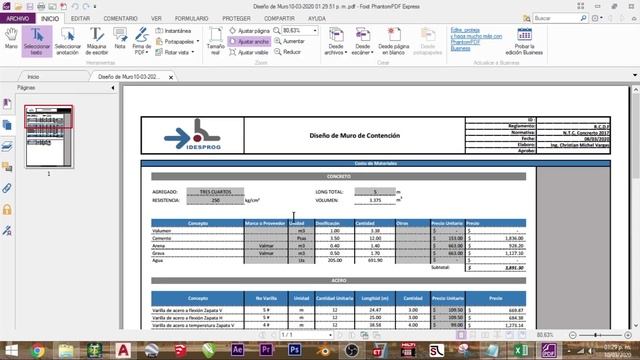The width and height of the screenshot is (640, 360).
Task: Open Excel from the taskbar
Action: (521, 350)
